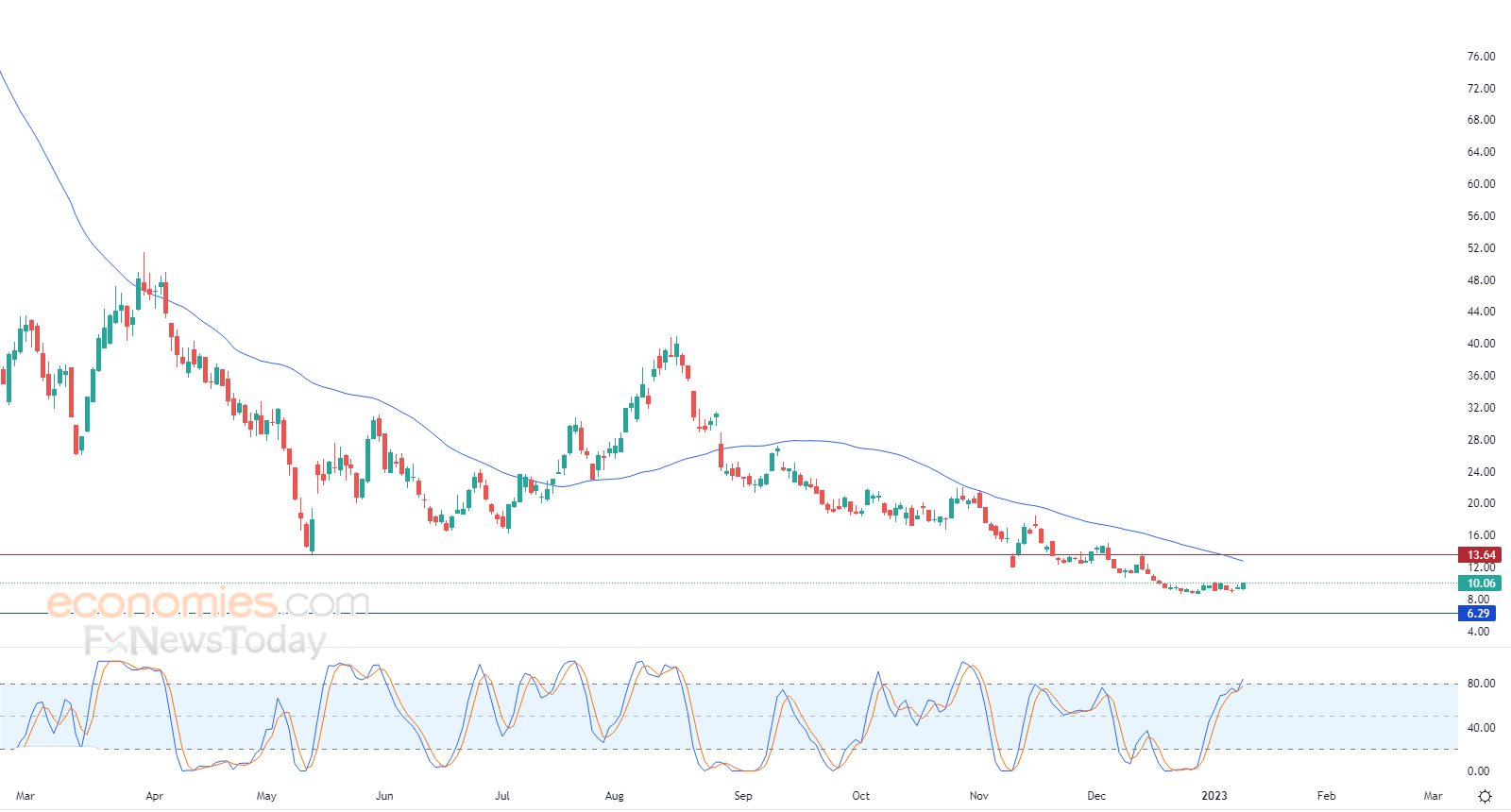Click the Apr label on time axis
The height and width of the screenshot is (812, 1511).
155,796
